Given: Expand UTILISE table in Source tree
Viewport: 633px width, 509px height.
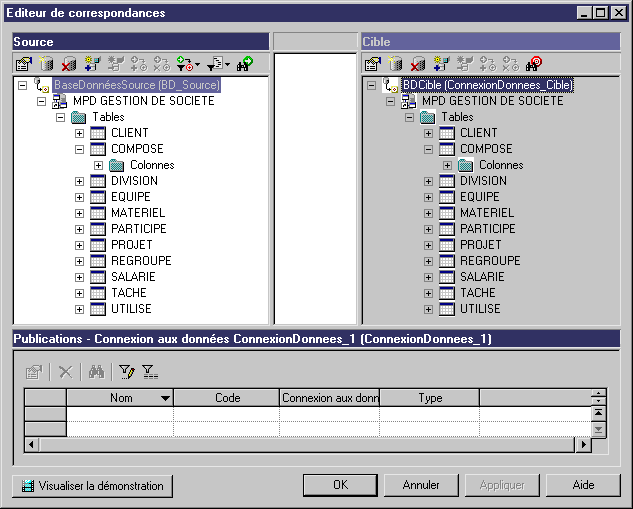Looking at the screenshot, I should (x=80, y=310).
